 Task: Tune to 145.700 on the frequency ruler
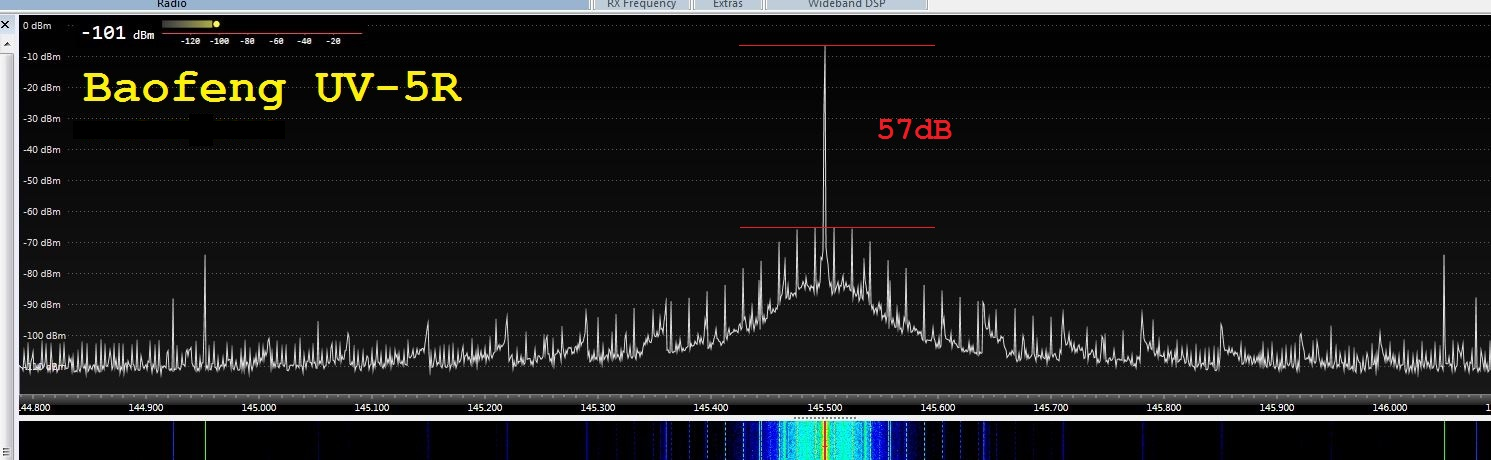pyautogui.click(x=1051, y=407)
